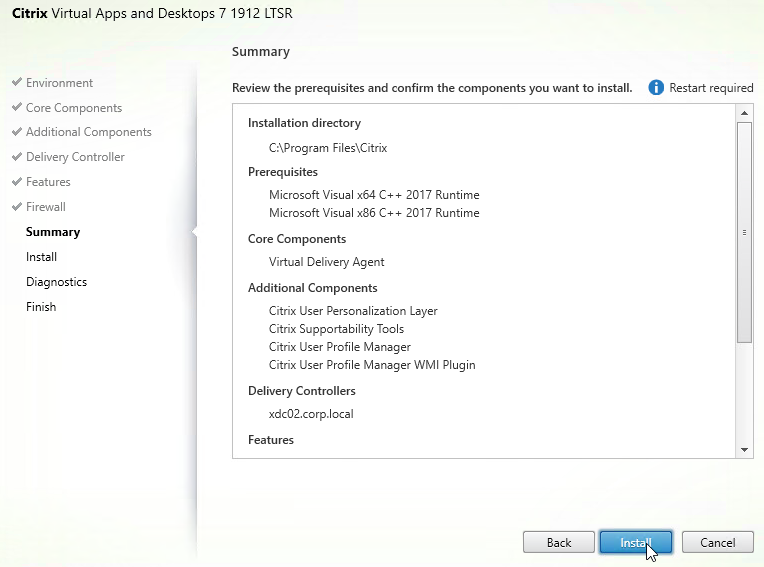Click the checkmark icon beside Environment
764x567 pixels.
(17, 83)
